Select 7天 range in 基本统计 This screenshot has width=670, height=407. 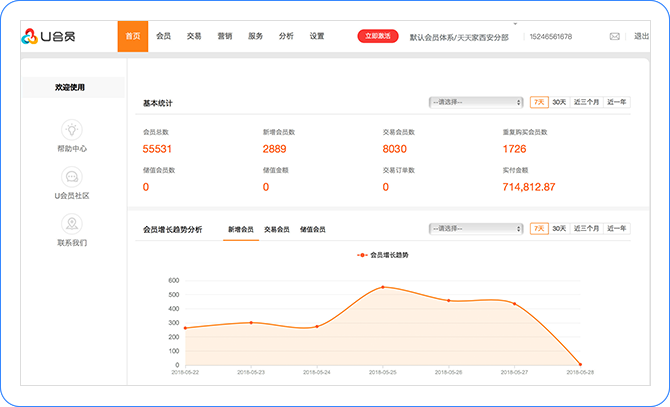click(x=539, y=102)
